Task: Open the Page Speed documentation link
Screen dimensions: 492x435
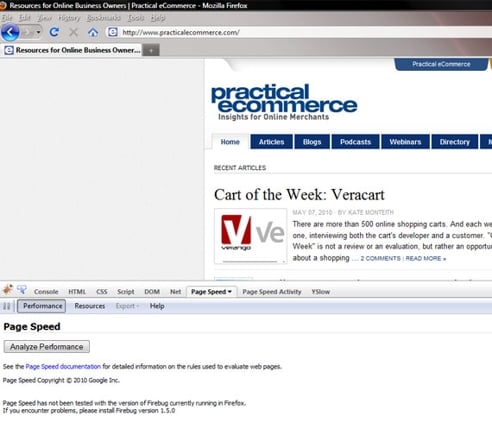Action: (63, 366)
